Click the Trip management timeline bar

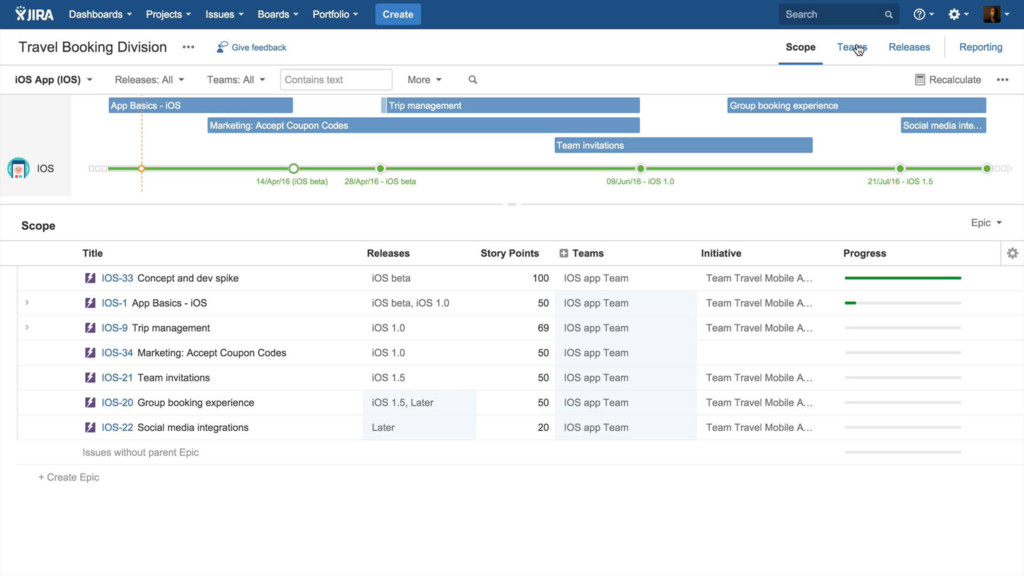(x=511, y=105)
